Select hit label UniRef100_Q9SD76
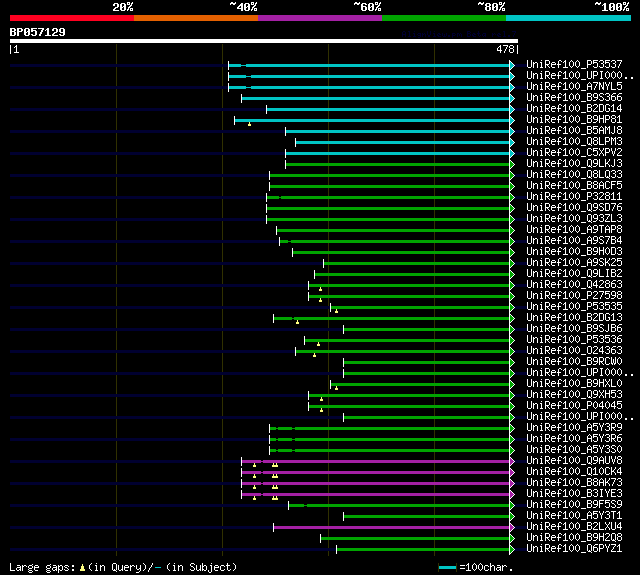 coord(574,208)
